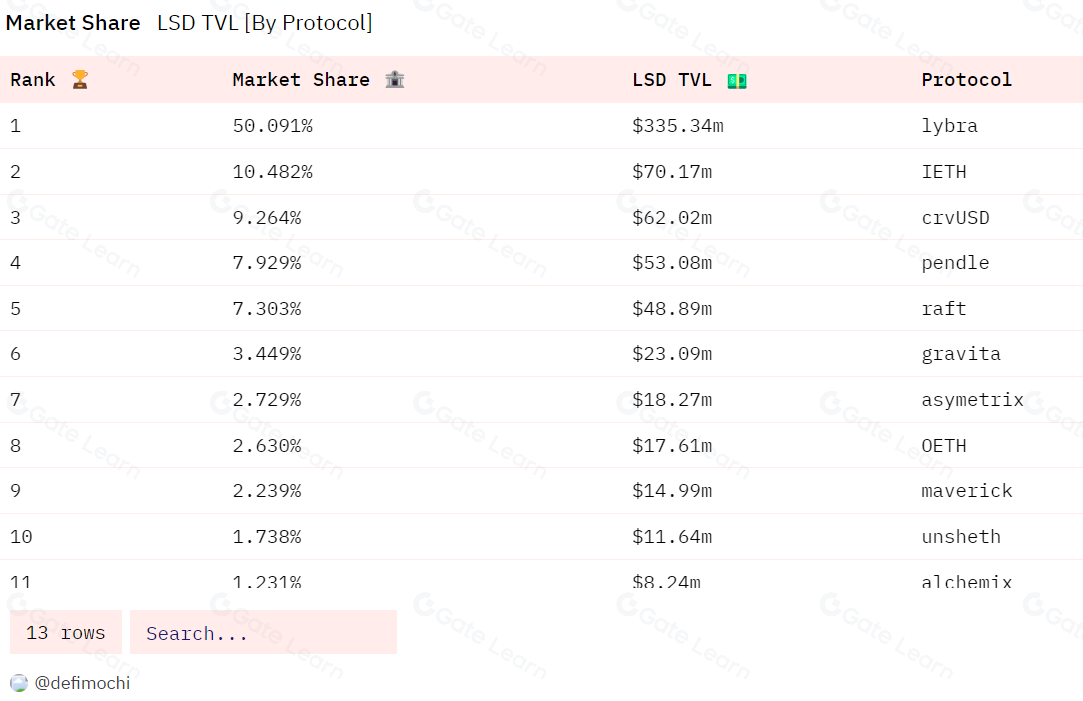Viewport: 1083px width, 701px height.
Task: Sort by the Market Share column header
Action: pos(300,80)
